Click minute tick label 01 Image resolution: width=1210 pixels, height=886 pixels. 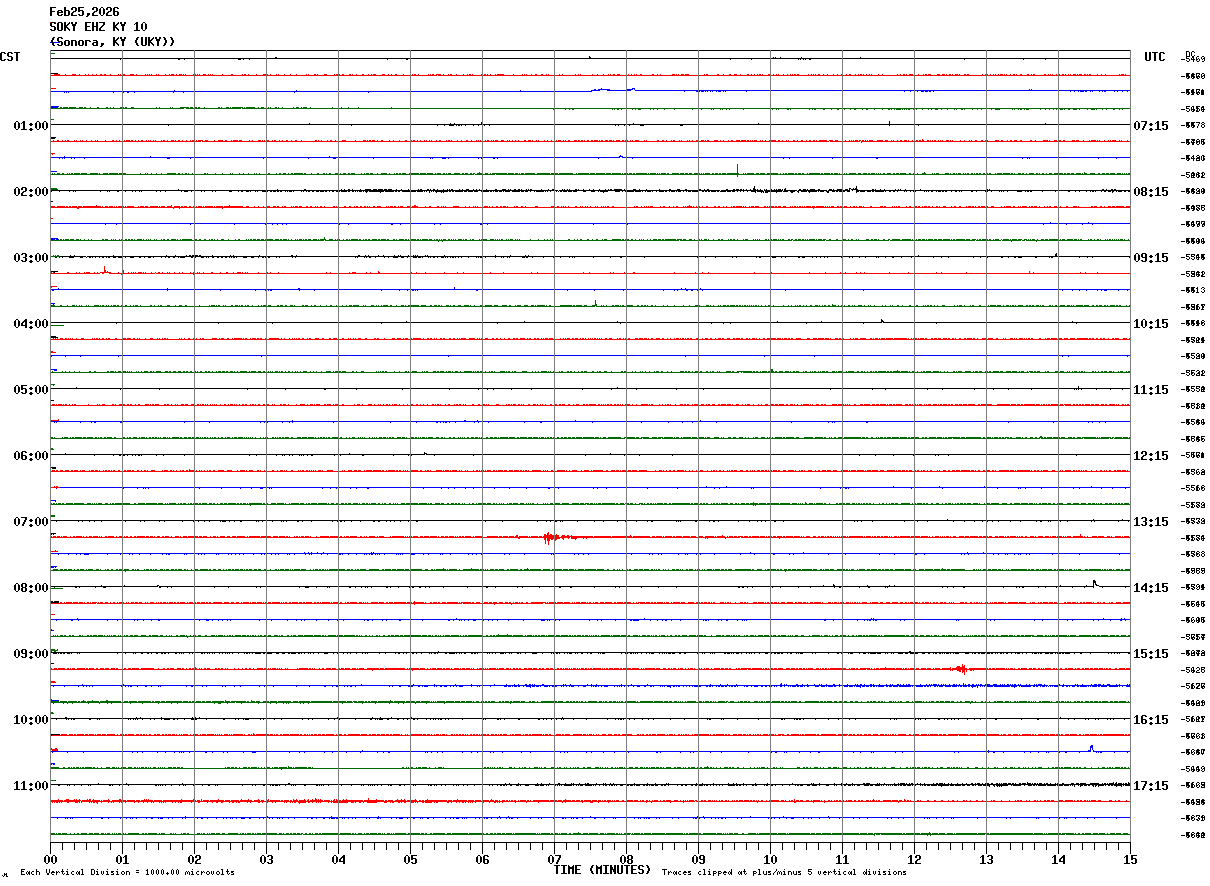122,859
